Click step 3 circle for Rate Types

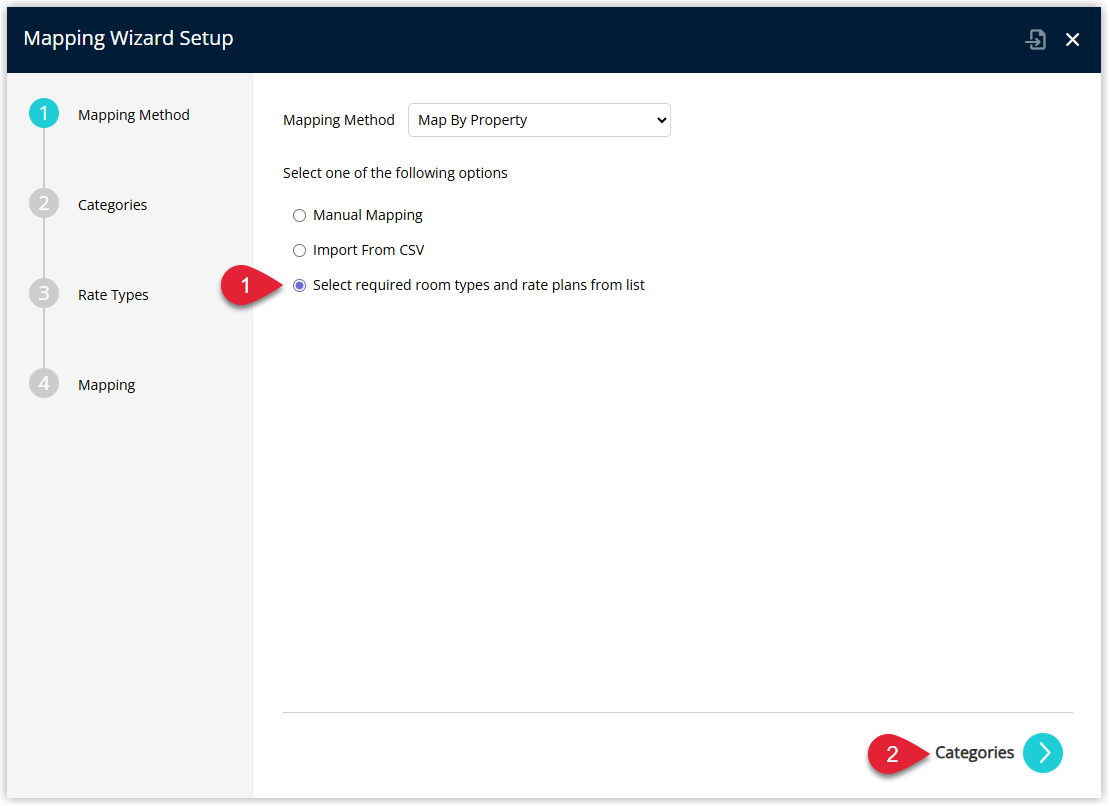tap(44, 293)
